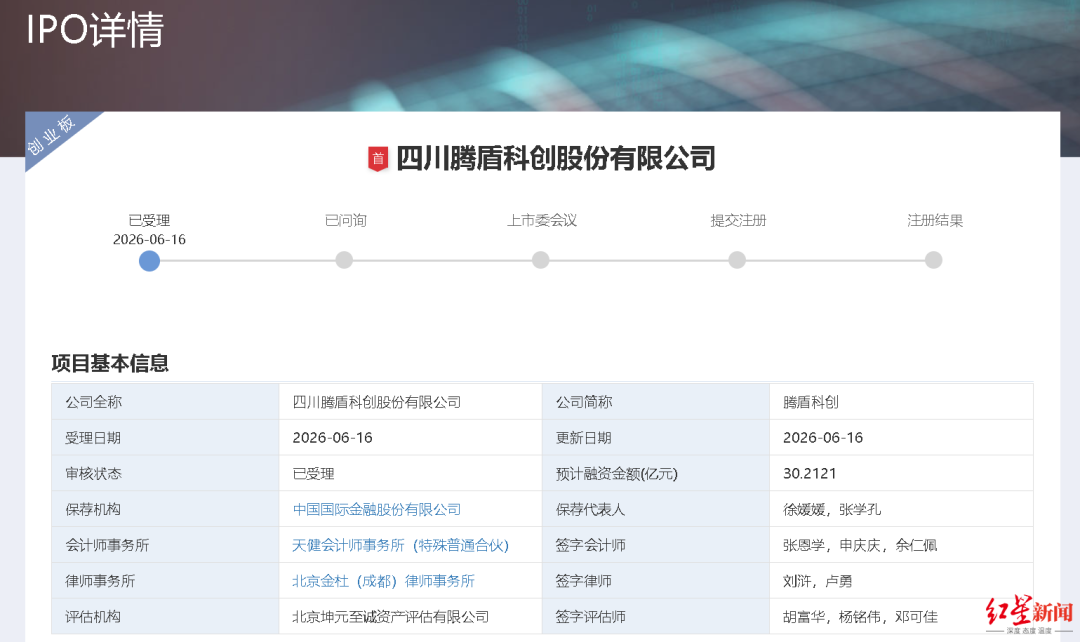Click the 已问询 stage label
Image resolution: width=1080 pixels, height=642 pixels.
coord(346,220)
